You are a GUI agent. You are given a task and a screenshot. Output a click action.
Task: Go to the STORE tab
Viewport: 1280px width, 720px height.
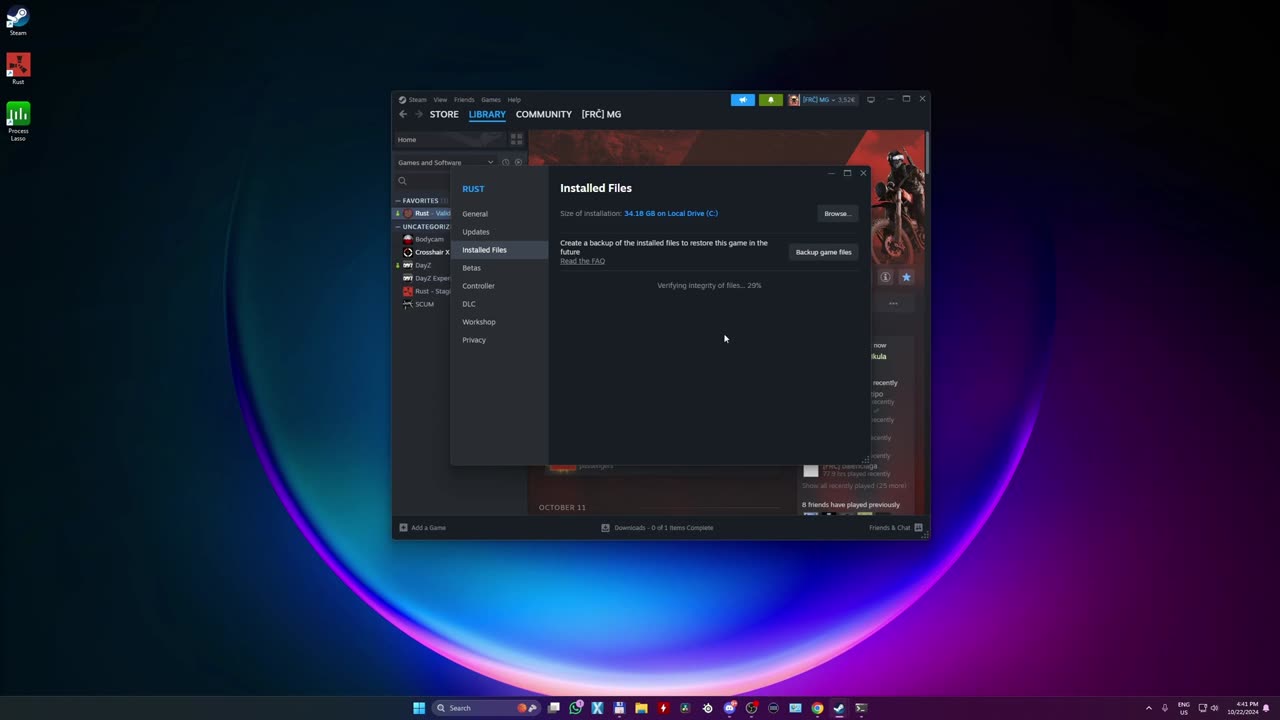(444, 114)
